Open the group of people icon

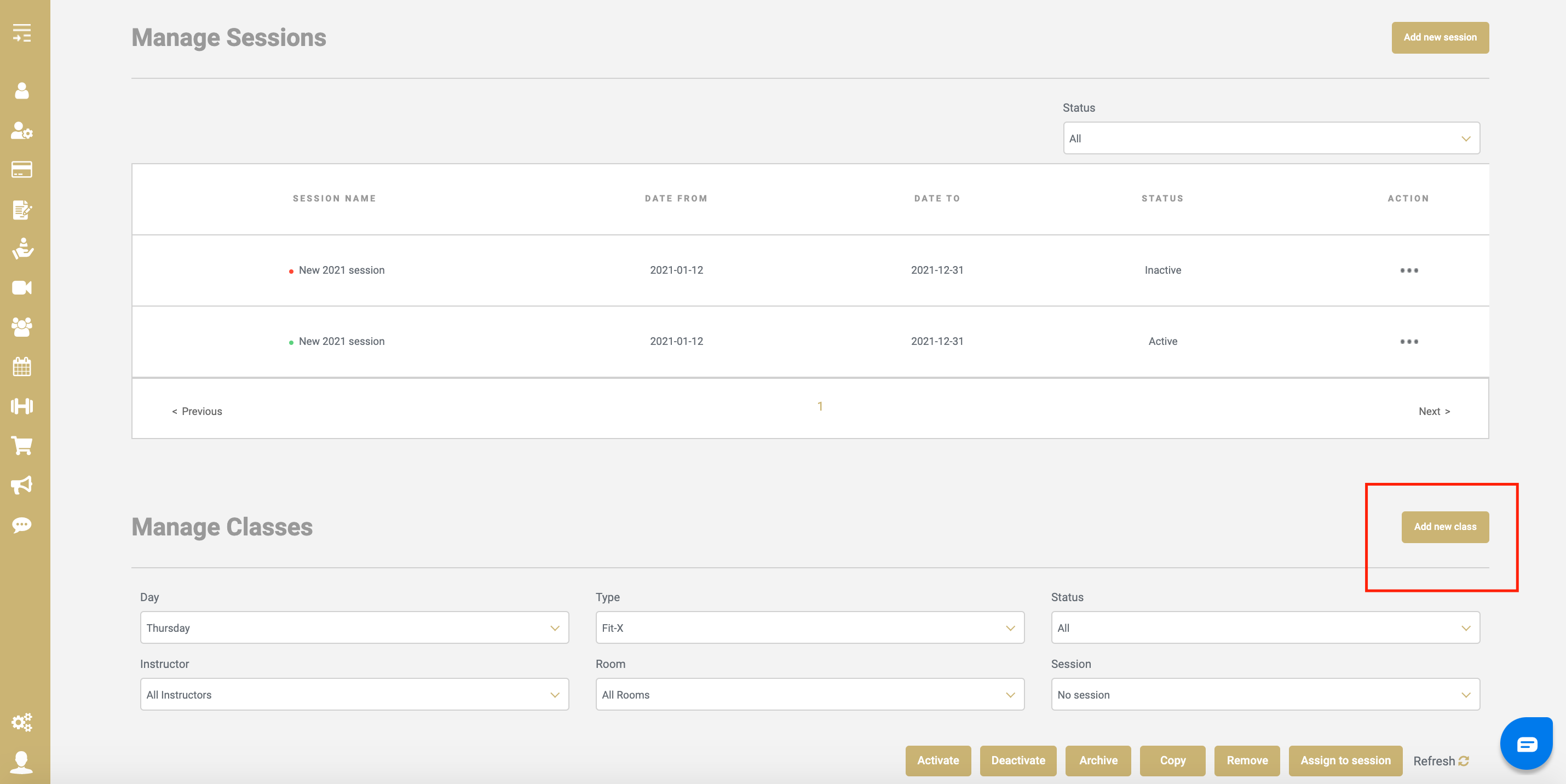tap(22, 327)
